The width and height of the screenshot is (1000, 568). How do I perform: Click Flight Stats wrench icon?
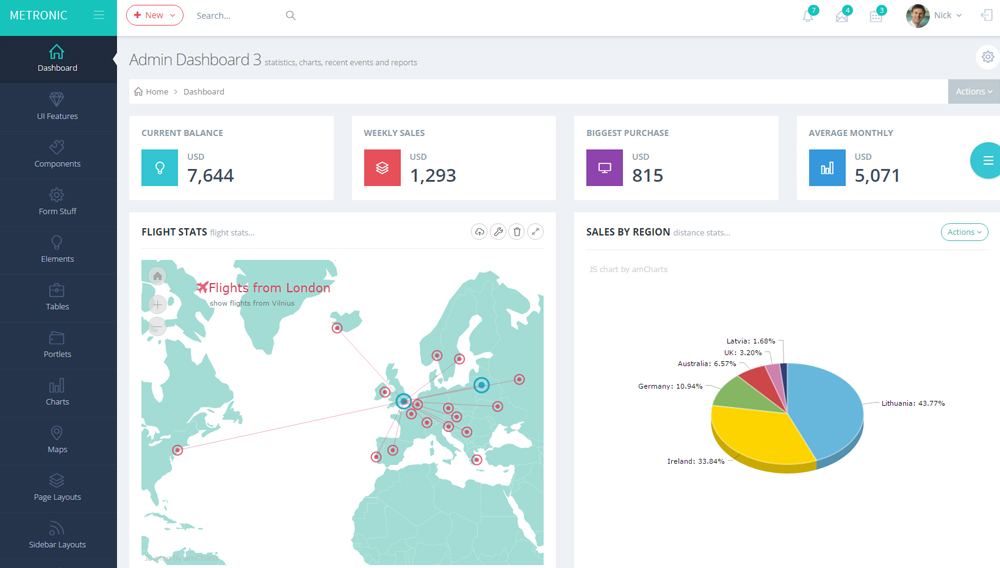[498, 231]
